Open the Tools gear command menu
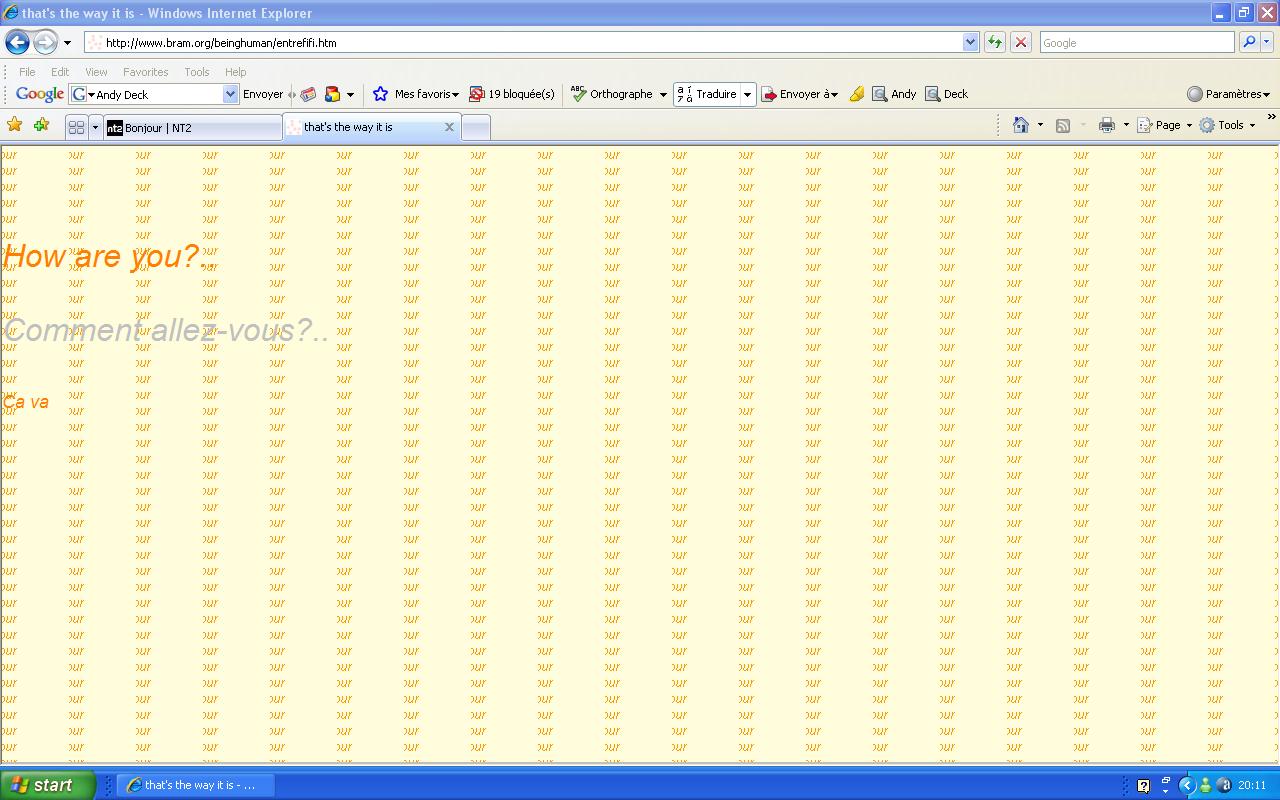This screenshot has height=800, width=1280. [x=1227, y=125]
